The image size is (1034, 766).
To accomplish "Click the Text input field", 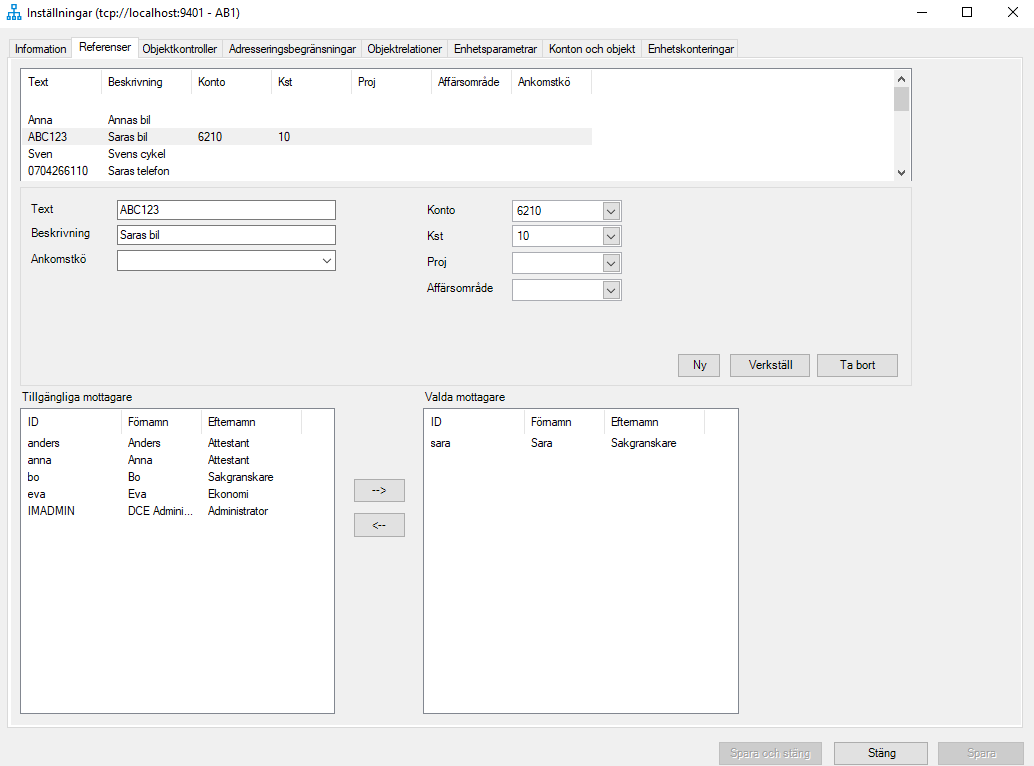I will 225,210.
